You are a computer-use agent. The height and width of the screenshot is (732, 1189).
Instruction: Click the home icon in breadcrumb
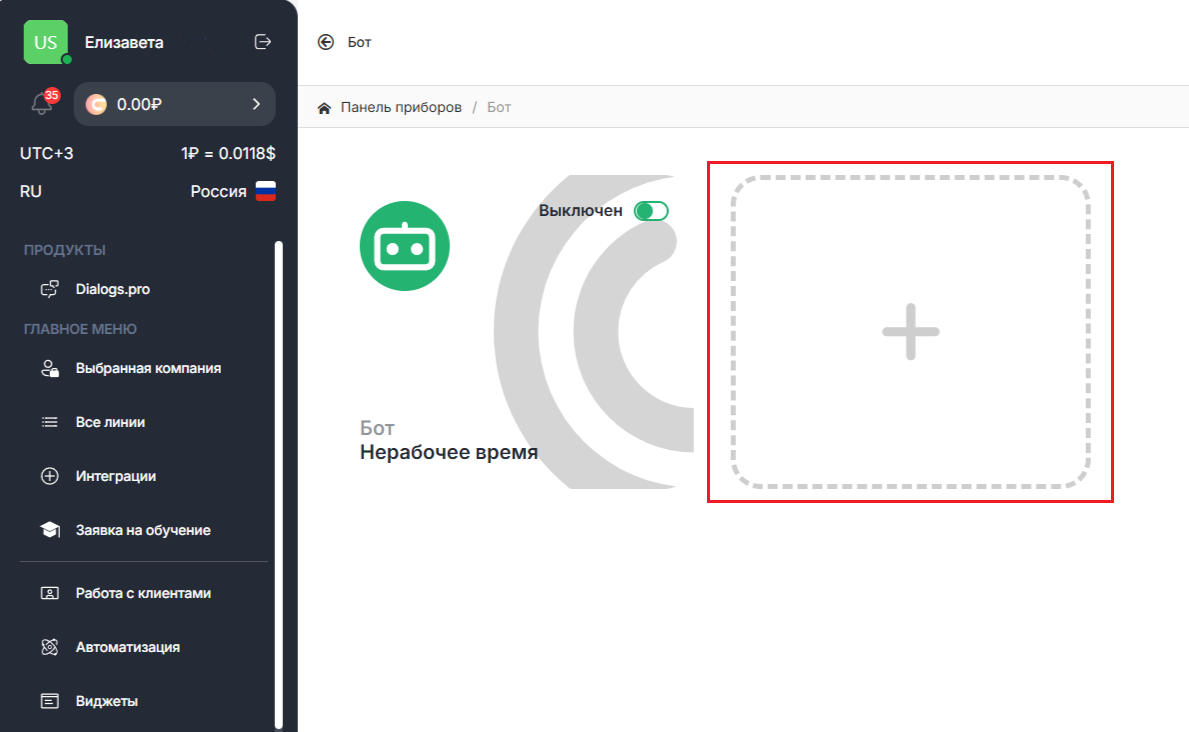point(324,108)
